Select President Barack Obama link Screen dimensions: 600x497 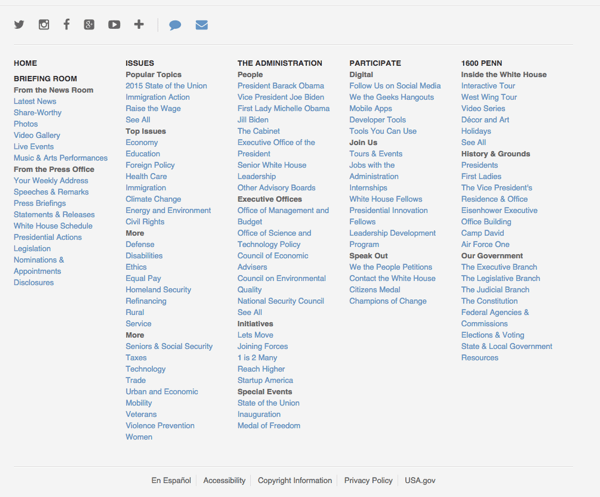coord(281,86)
